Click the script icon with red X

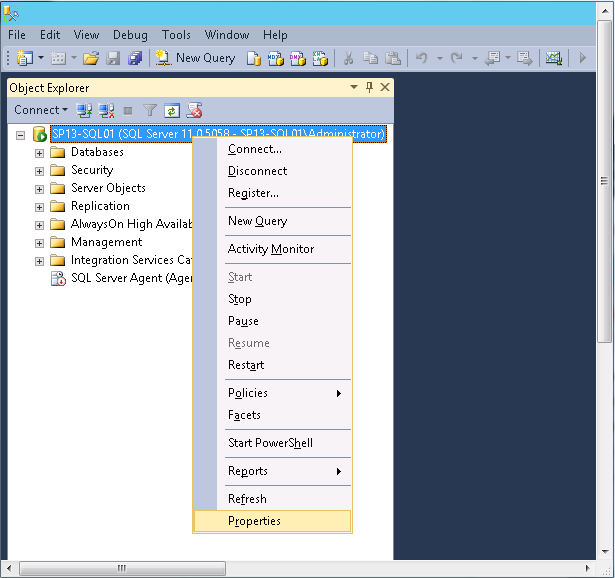click(194, 111)
